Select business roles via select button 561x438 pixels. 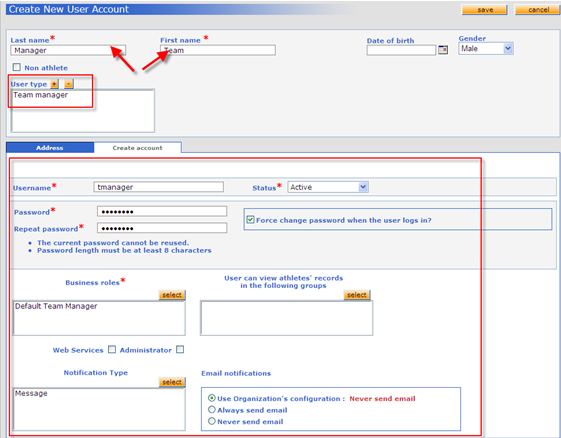point(172,295)
